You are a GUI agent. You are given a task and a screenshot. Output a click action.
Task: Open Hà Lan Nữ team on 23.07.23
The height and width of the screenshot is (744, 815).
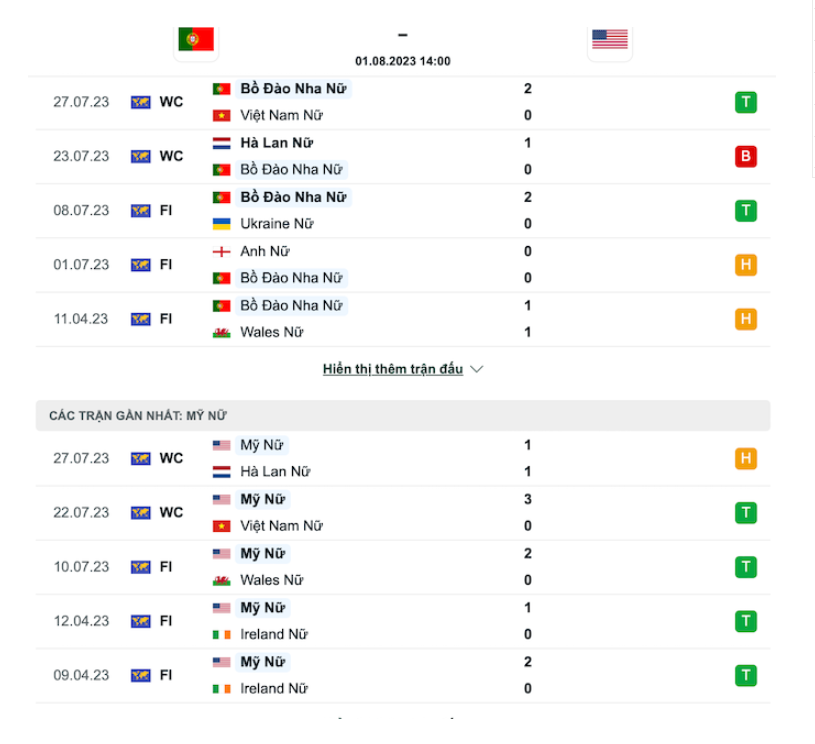(277, 143)
